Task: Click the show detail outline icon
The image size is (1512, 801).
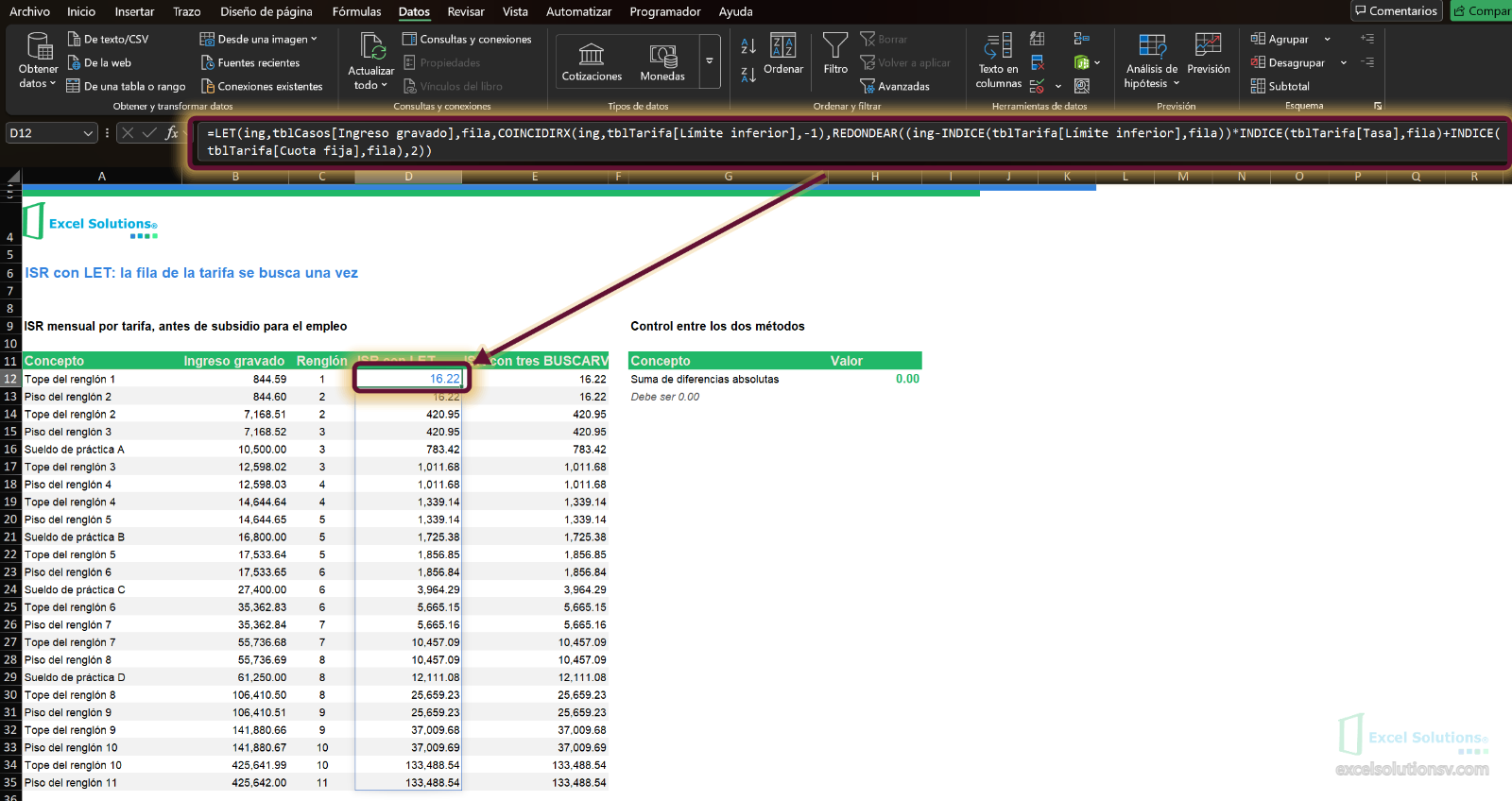Action: [1367, 39]
